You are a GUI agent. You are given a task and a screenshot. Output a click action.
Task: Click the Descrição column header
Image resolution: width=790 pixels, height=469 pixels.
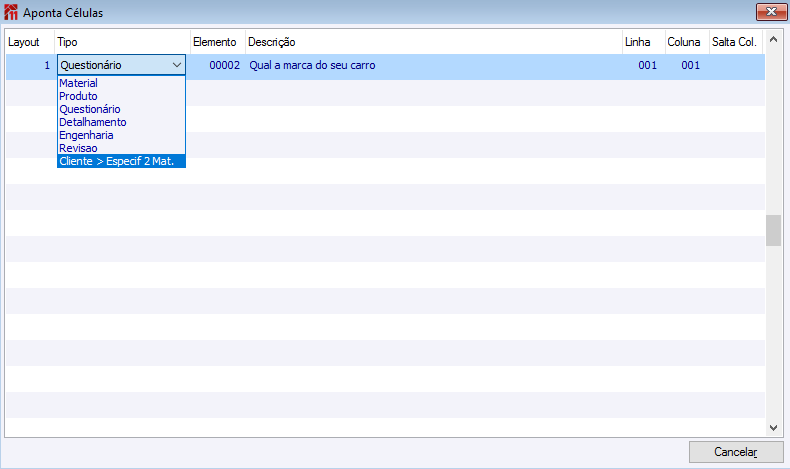pos(434,42)
